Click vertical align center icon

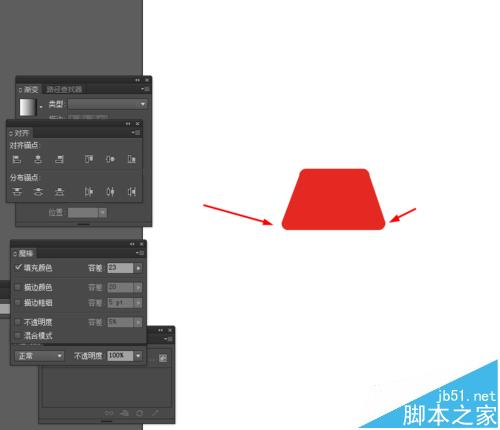point(110,159)
